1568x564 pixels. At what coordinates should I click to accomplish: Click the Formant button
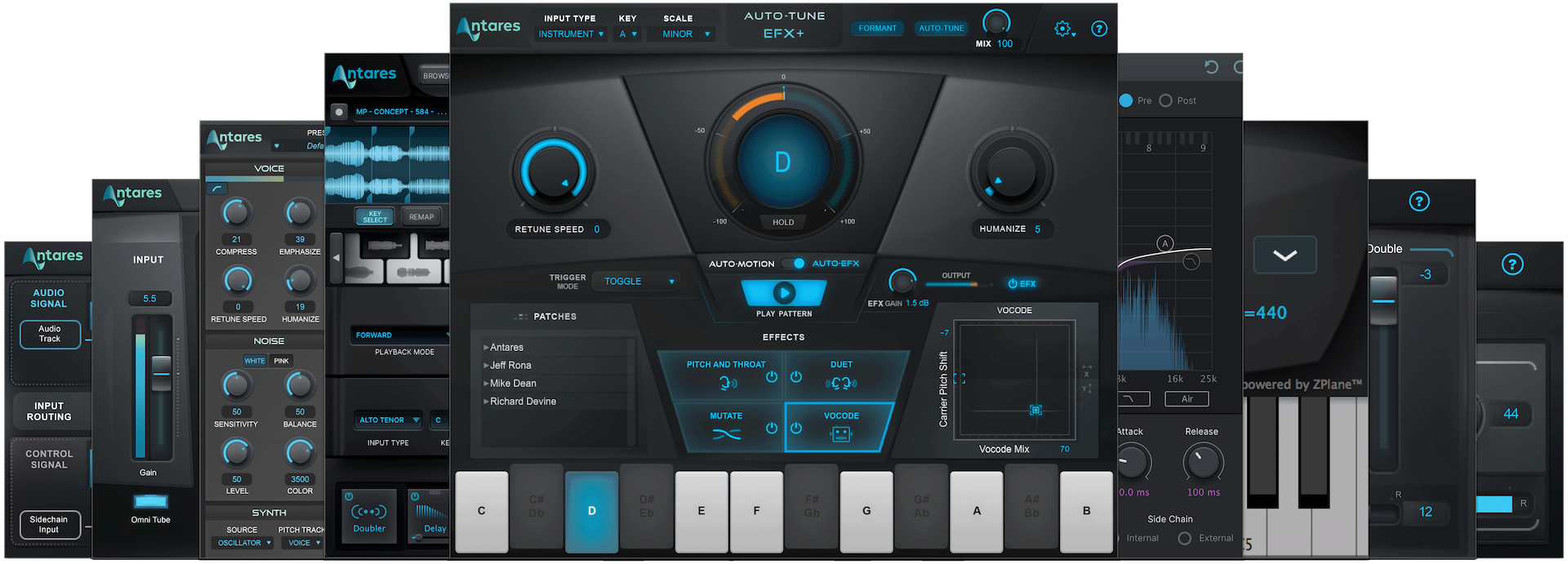coord(877,29)
